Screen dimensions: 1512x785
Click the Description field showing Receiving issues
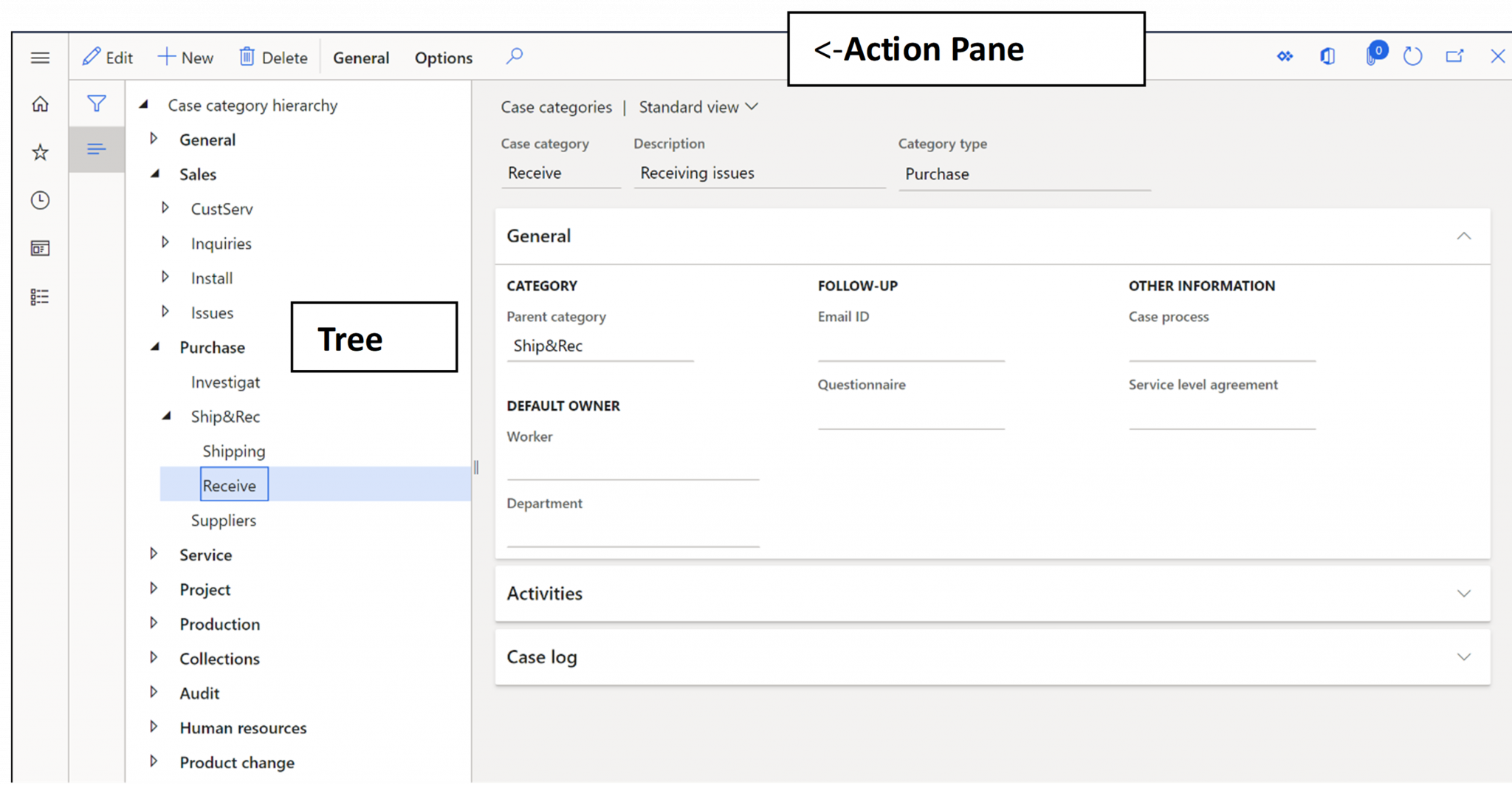click(x=697, y=173)
